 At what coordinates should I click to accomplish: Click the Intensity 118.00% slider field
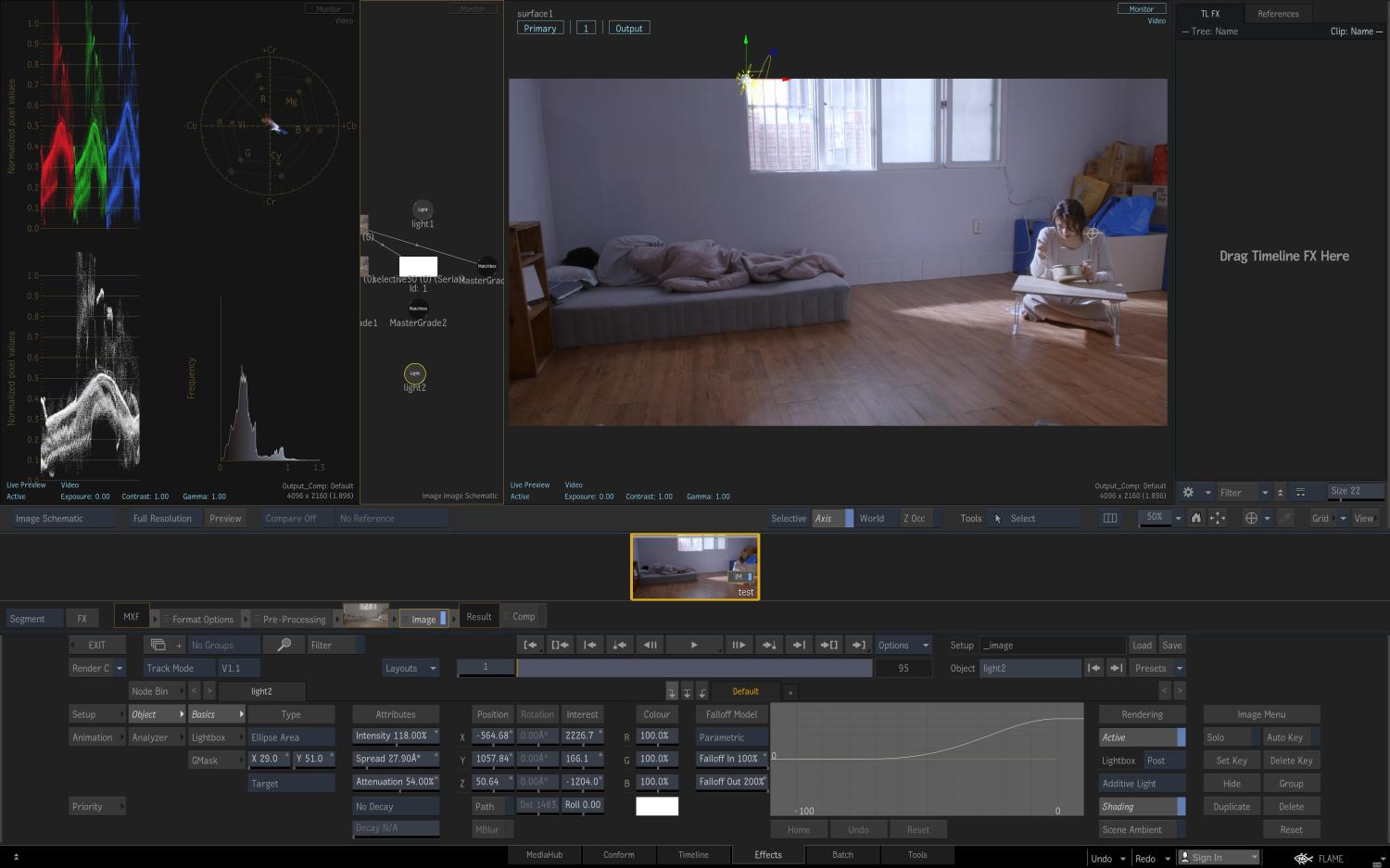(396, 736)
